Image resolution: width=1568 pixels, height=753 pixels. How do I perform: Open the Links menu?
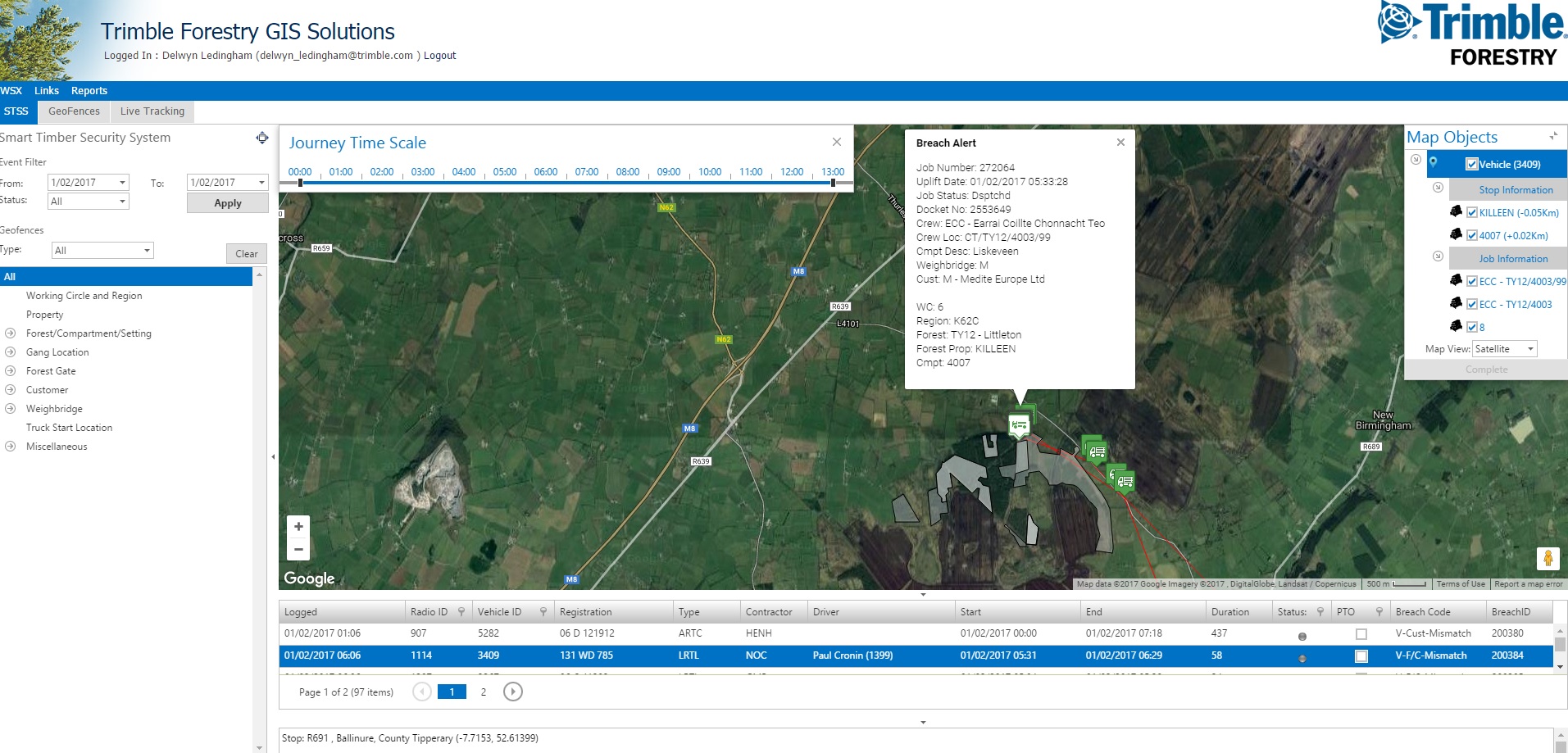coord(47,91)
